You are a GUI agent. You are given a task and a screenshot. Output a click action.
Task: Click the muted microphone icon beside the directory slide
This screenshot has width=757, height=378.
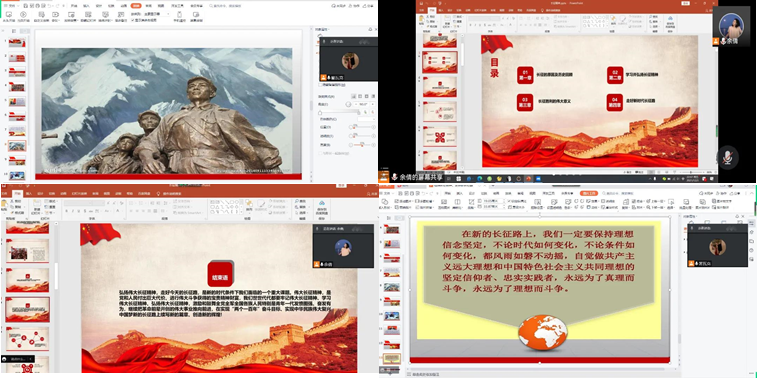(x=728, y=157)
